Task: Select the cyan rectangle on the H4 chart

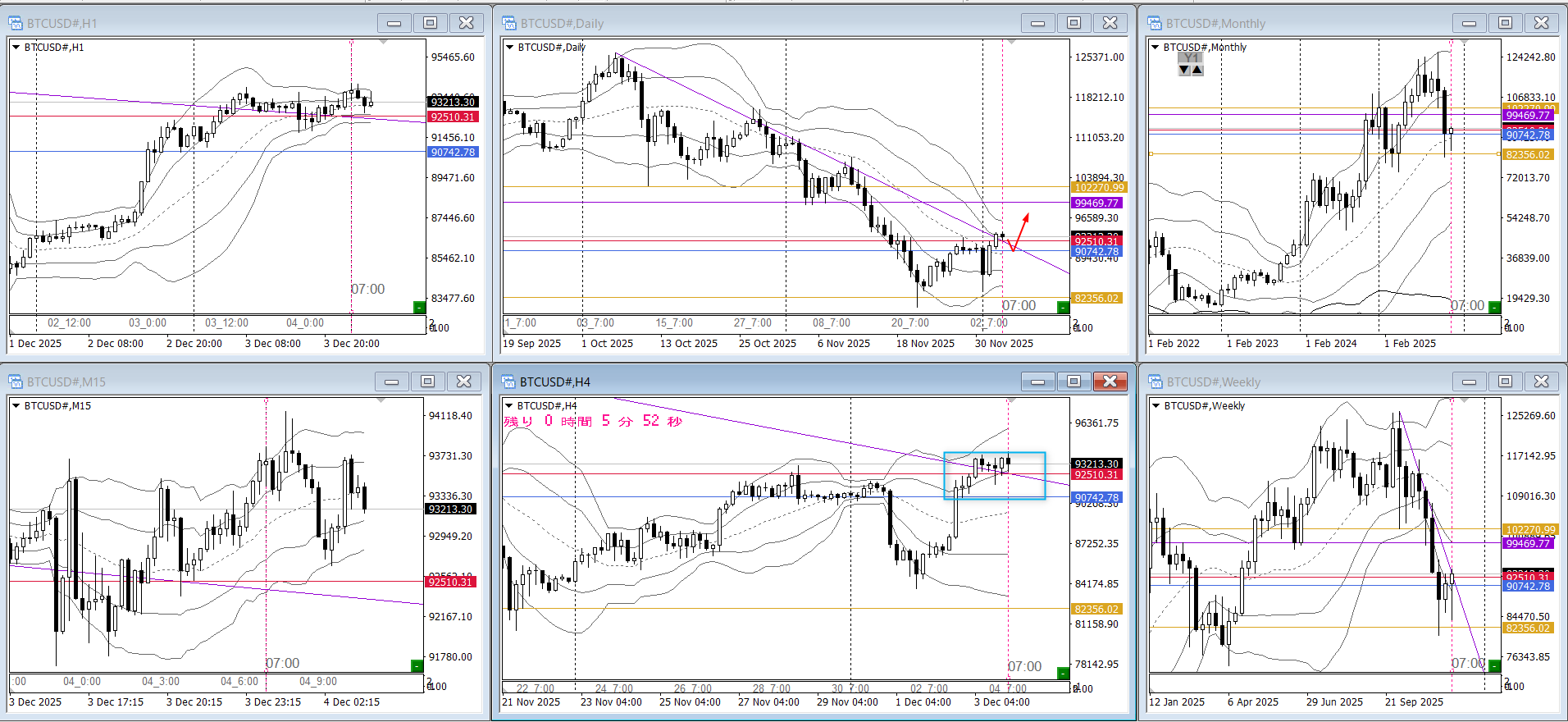Action: click(995, 453)
